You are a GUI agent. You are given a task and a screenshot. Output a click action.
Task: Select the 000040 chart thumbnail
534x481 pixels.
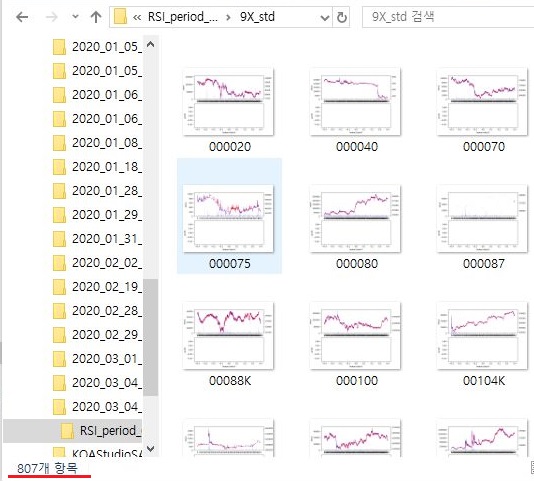click(x=355, y=102)
